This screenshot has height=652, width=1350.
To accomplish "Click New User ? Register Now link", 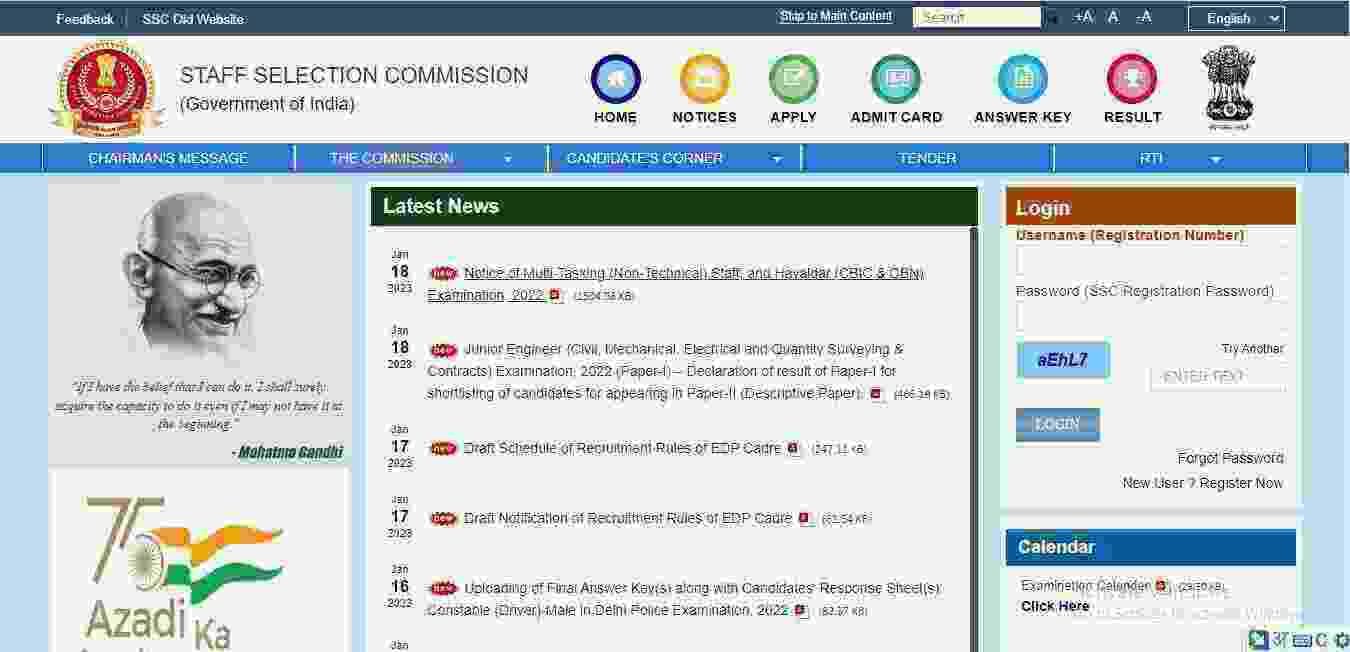I will 1203,483.
